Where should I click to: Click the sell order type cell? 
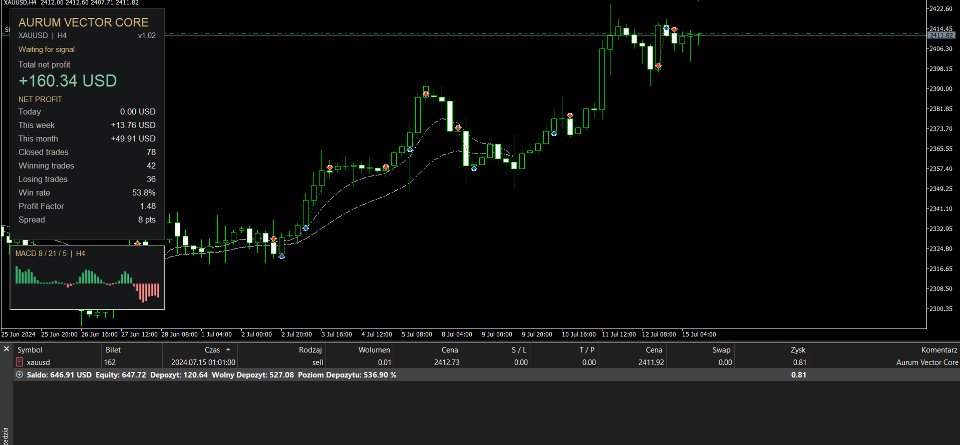click(318, 362)
